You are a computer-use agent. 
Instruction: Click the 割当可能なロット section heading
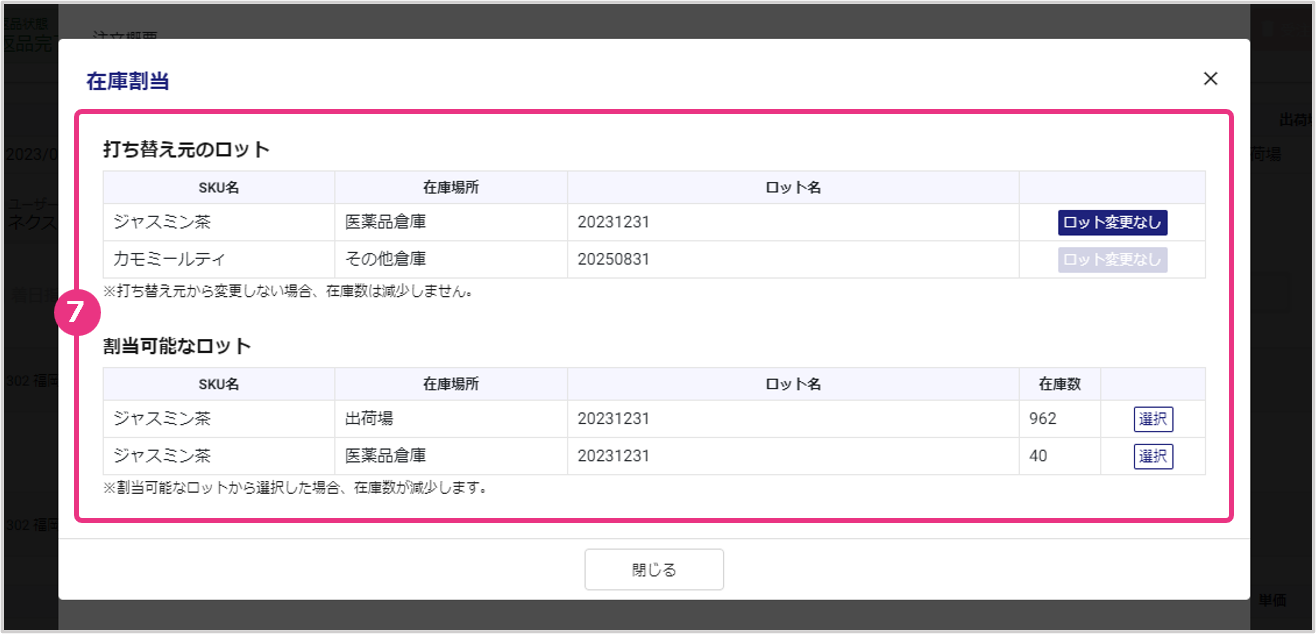177,347
